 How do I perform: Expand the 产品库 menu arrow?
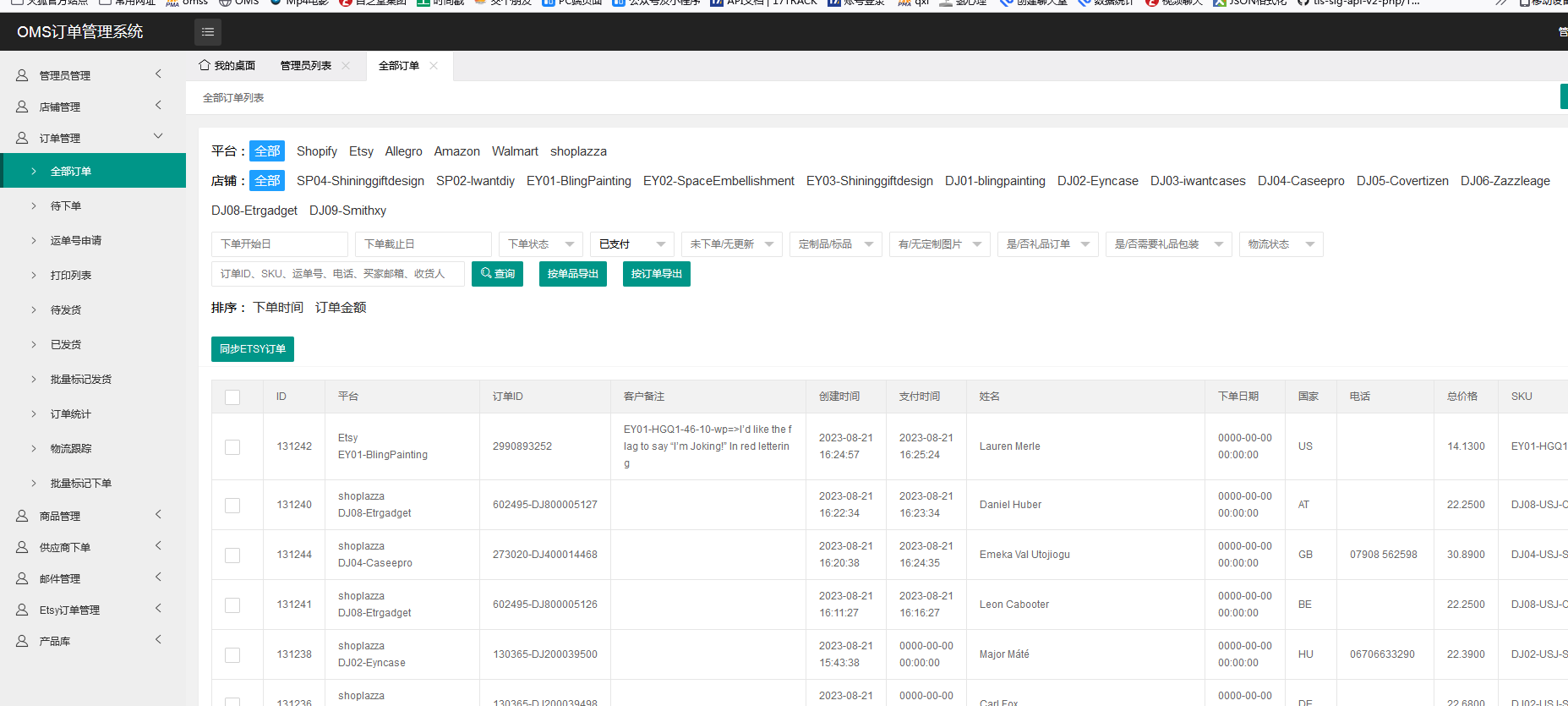[x=158, y=640]
